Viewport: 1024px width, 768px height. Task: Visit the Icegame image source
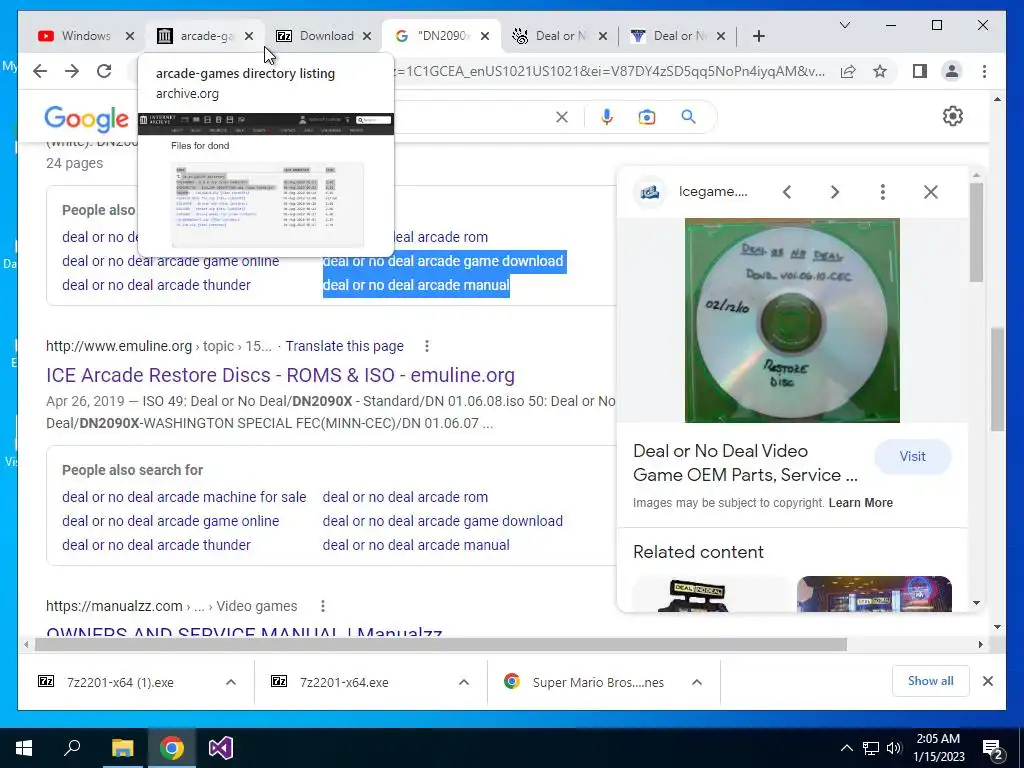click(912, 456)
